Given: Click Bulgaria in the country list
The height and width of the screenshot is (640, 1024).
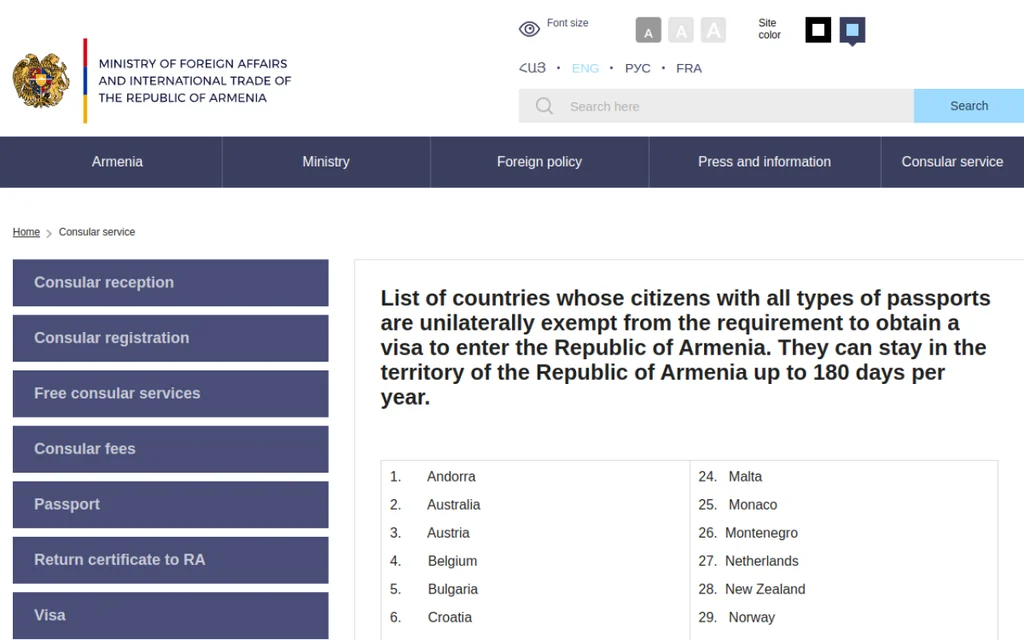Looking at the screenshot, I should point(453,589).
